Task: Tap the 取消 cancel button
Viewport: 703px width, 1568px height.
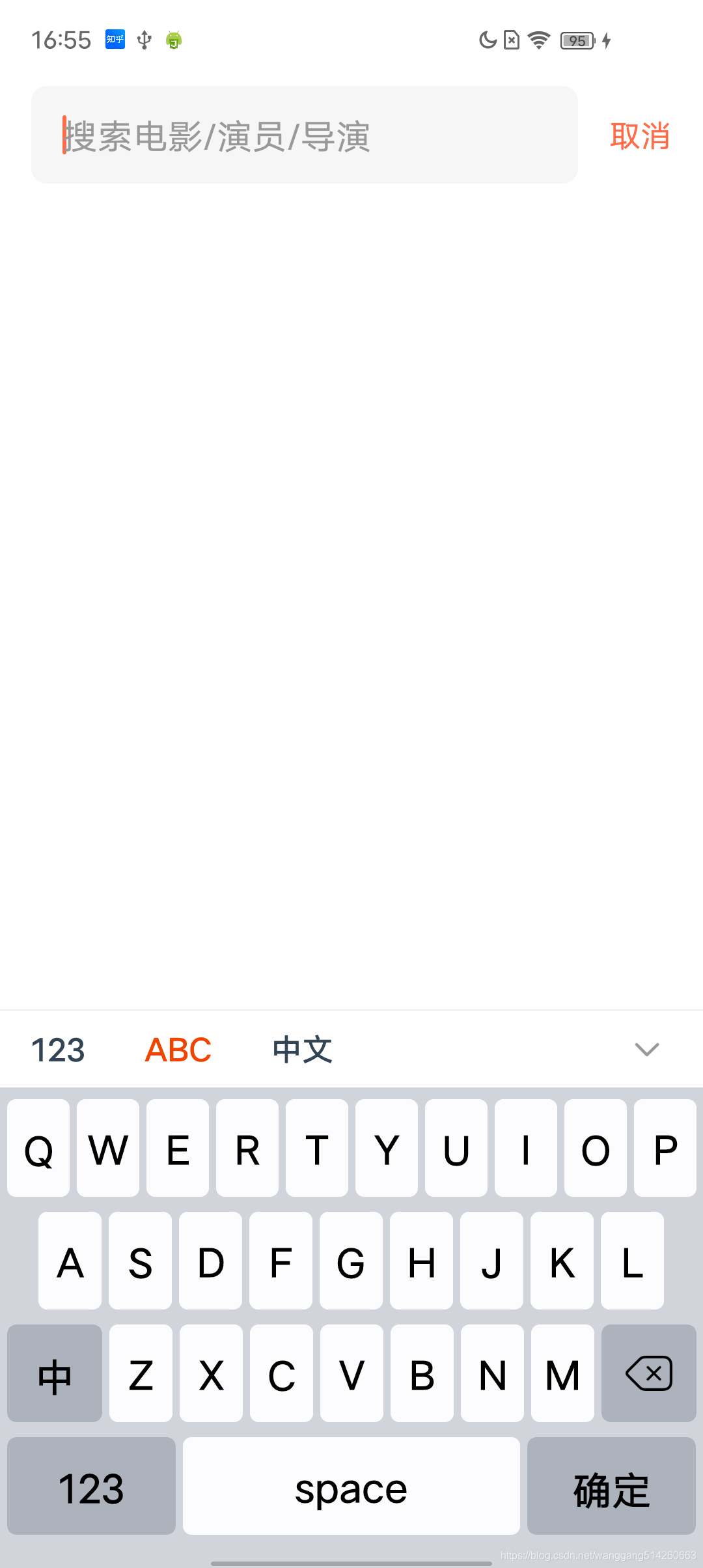Action: (x=640, y=136)
